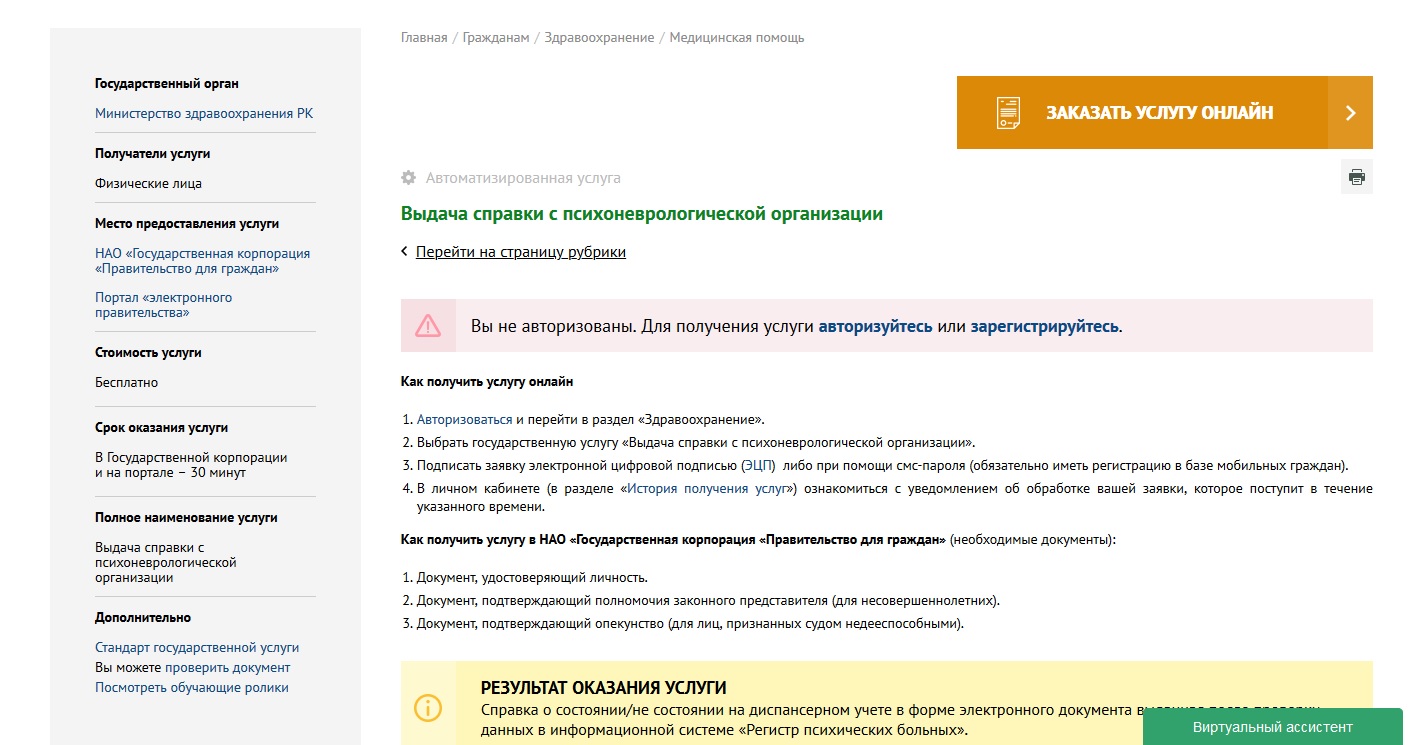Click Автоматизированная услуга label

(x=523, y=178)
